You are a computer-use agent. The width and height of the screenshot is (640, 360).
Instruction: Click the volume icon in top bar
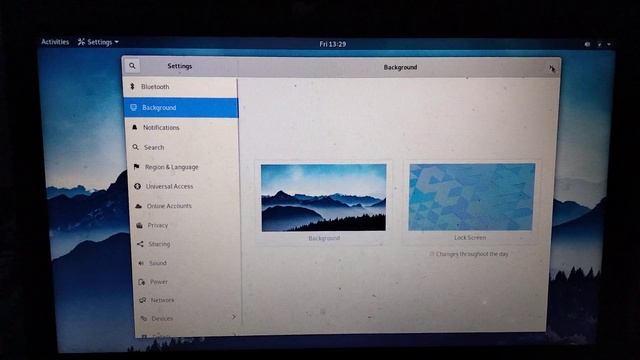587,44
